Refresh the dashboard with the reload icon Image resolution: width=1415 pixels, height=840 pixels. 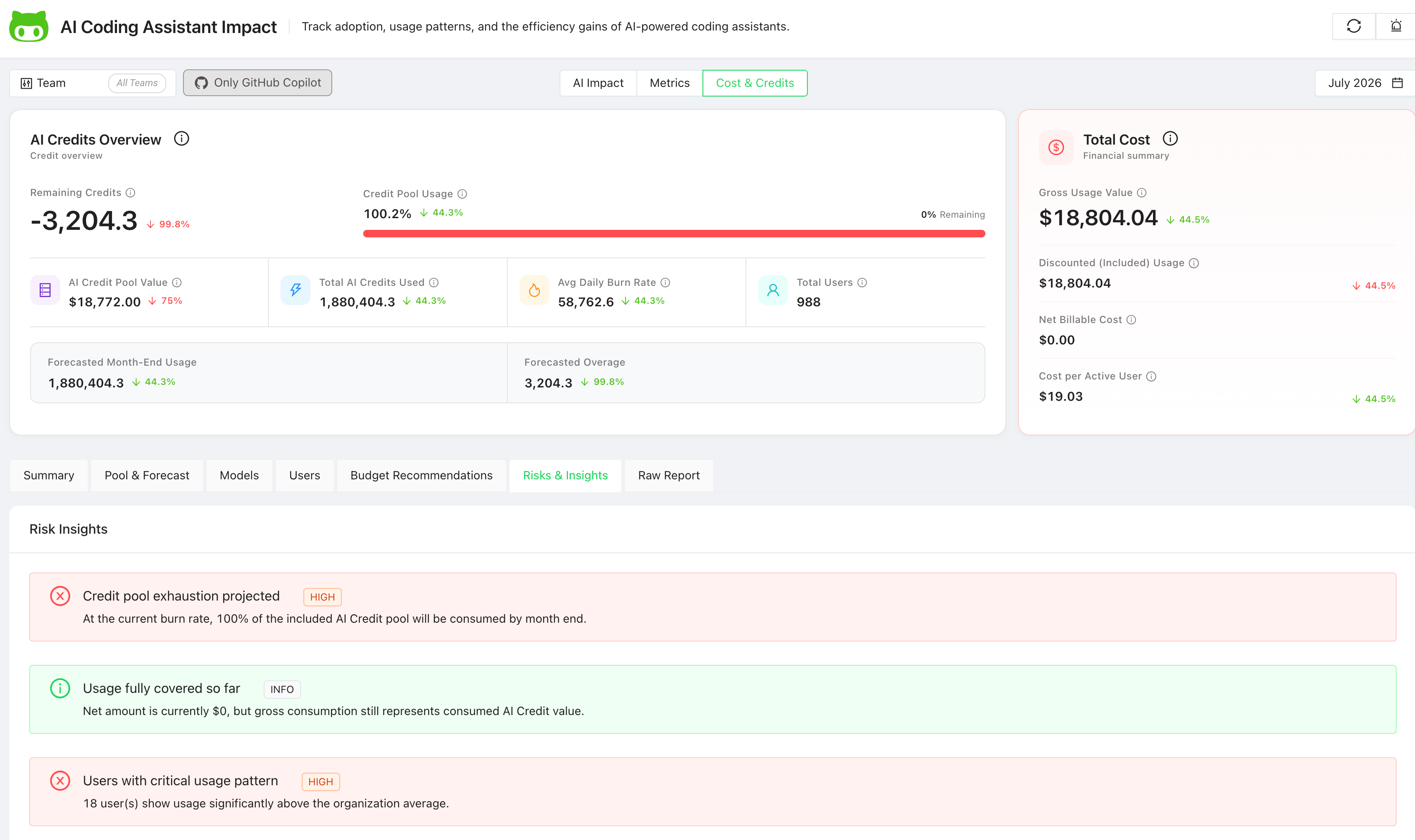click(x=1353, y=26)
